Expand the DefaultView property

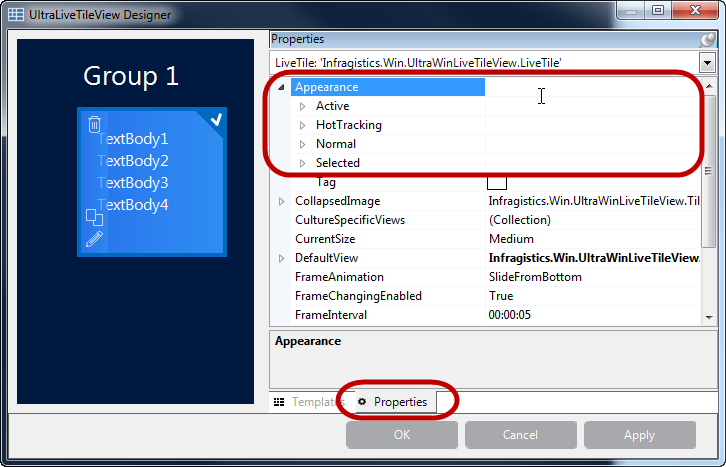pos(281,258)
